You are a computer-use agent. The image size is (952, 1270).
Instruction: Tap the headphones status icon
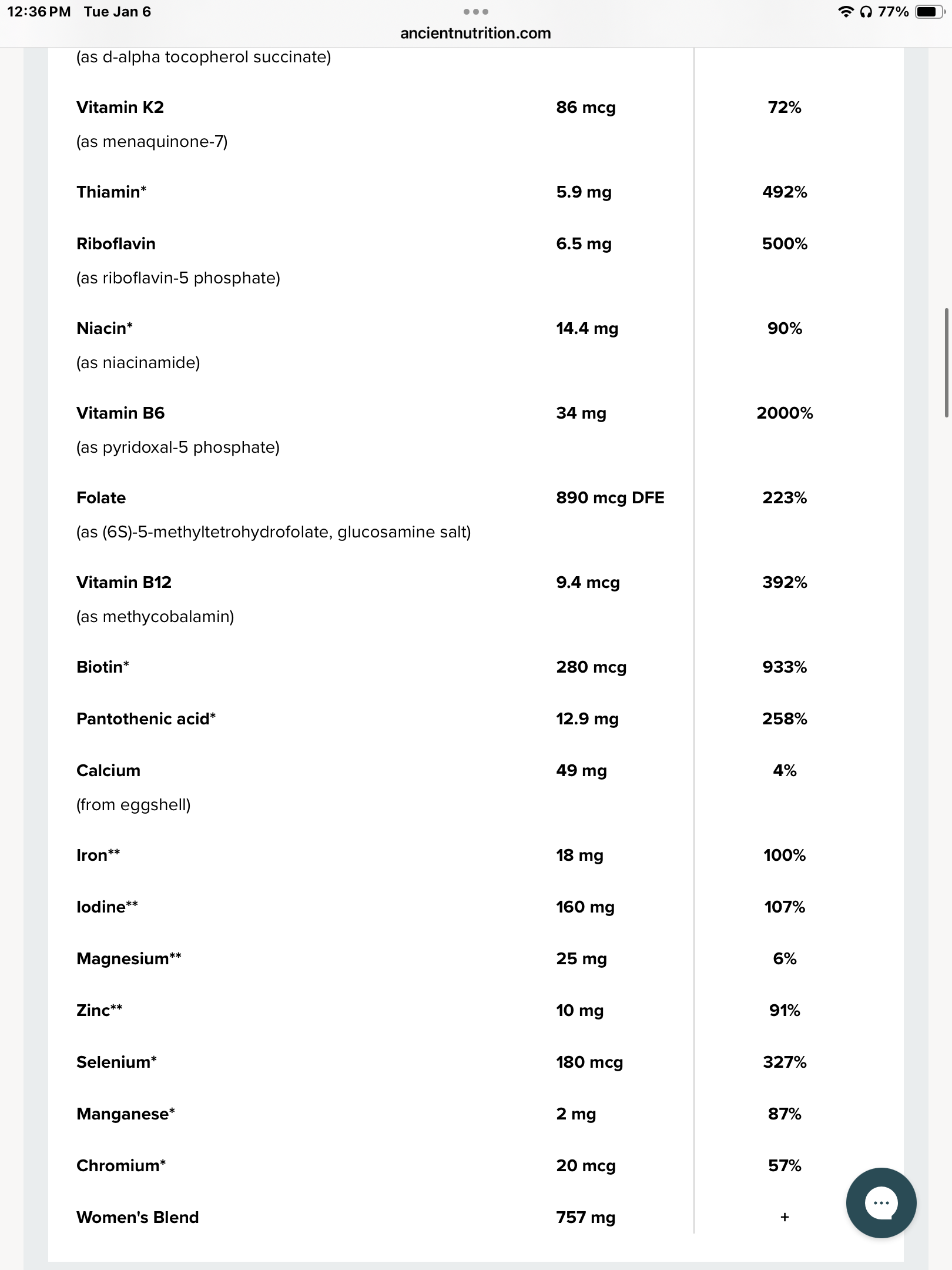(x=866, y=12)
